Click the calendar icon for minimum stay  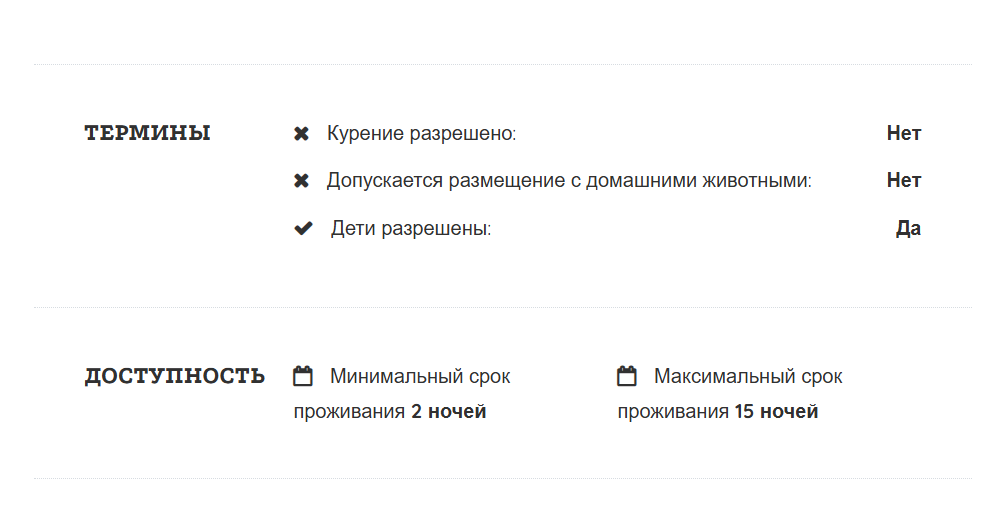pyautogui.click(x=303, y=377)
